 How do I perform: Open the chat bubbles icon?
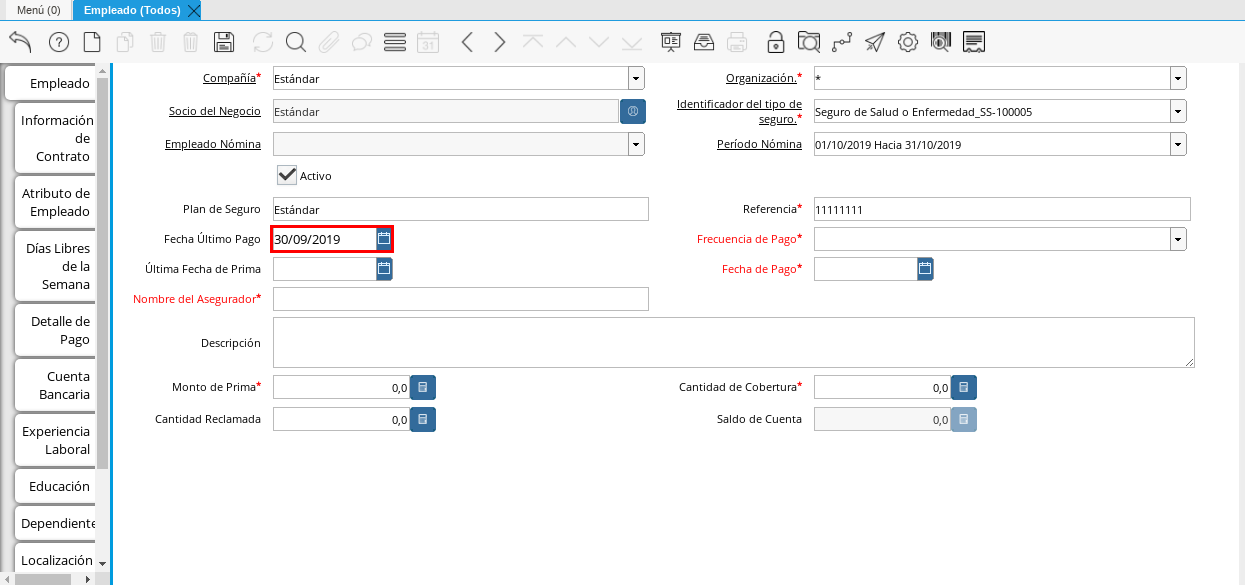(361, 42)
